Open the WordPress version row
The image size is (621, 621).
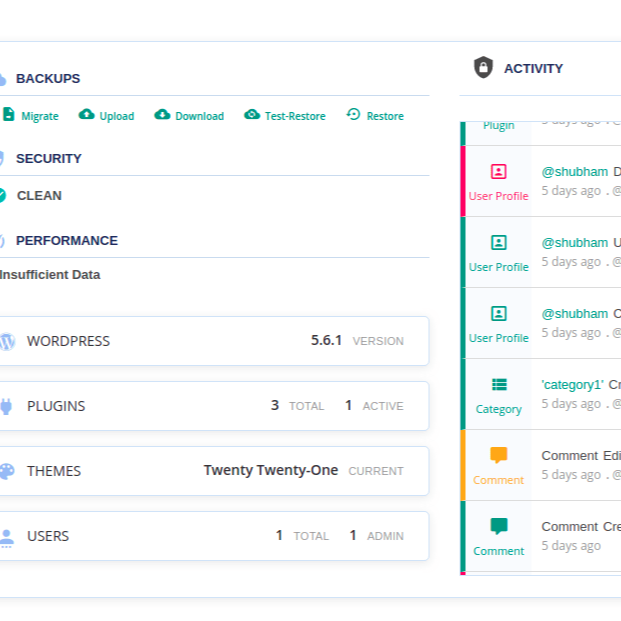(213, 341)
